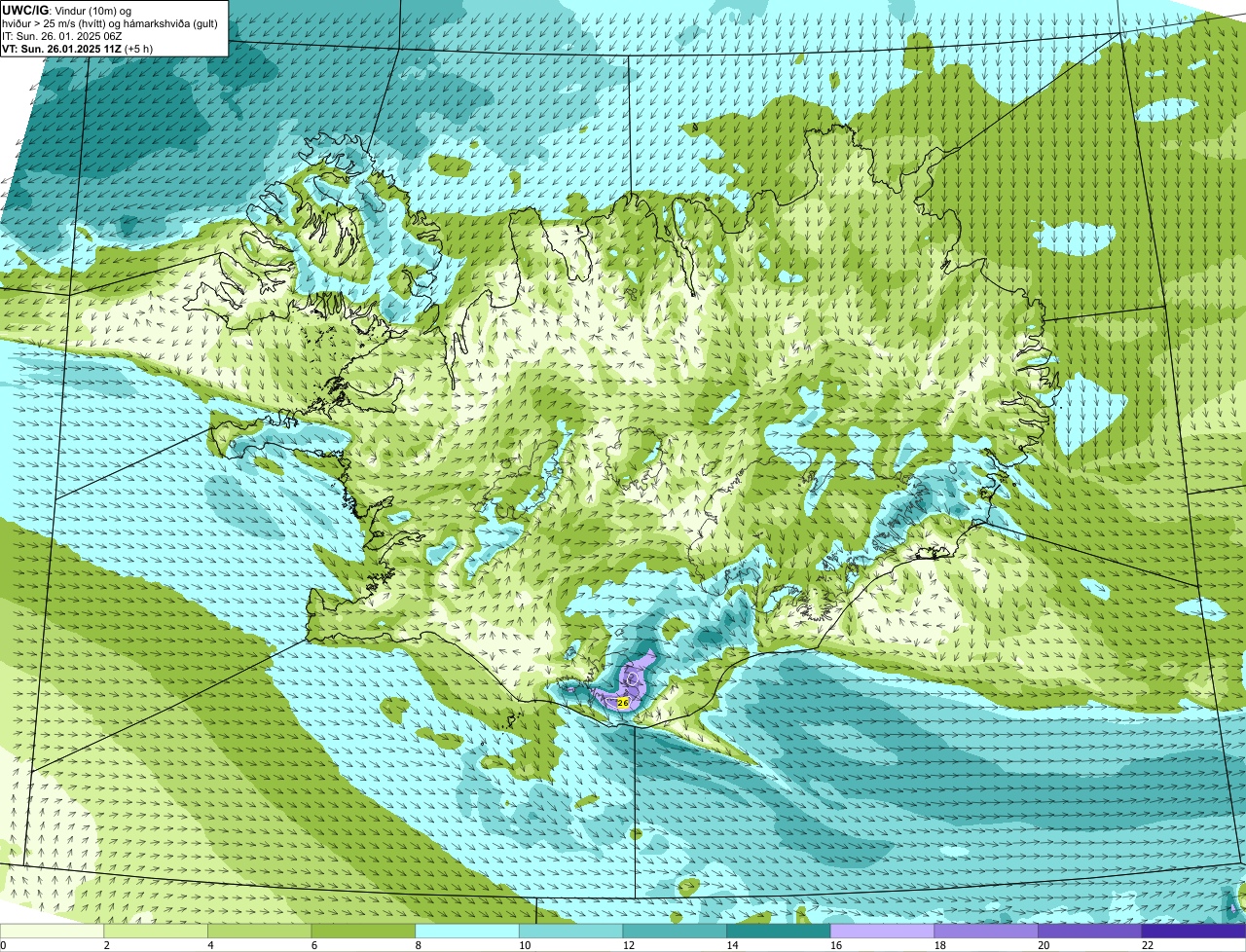Select the 12–14 m/s teal legend swatch

click(x=675, y=932)
